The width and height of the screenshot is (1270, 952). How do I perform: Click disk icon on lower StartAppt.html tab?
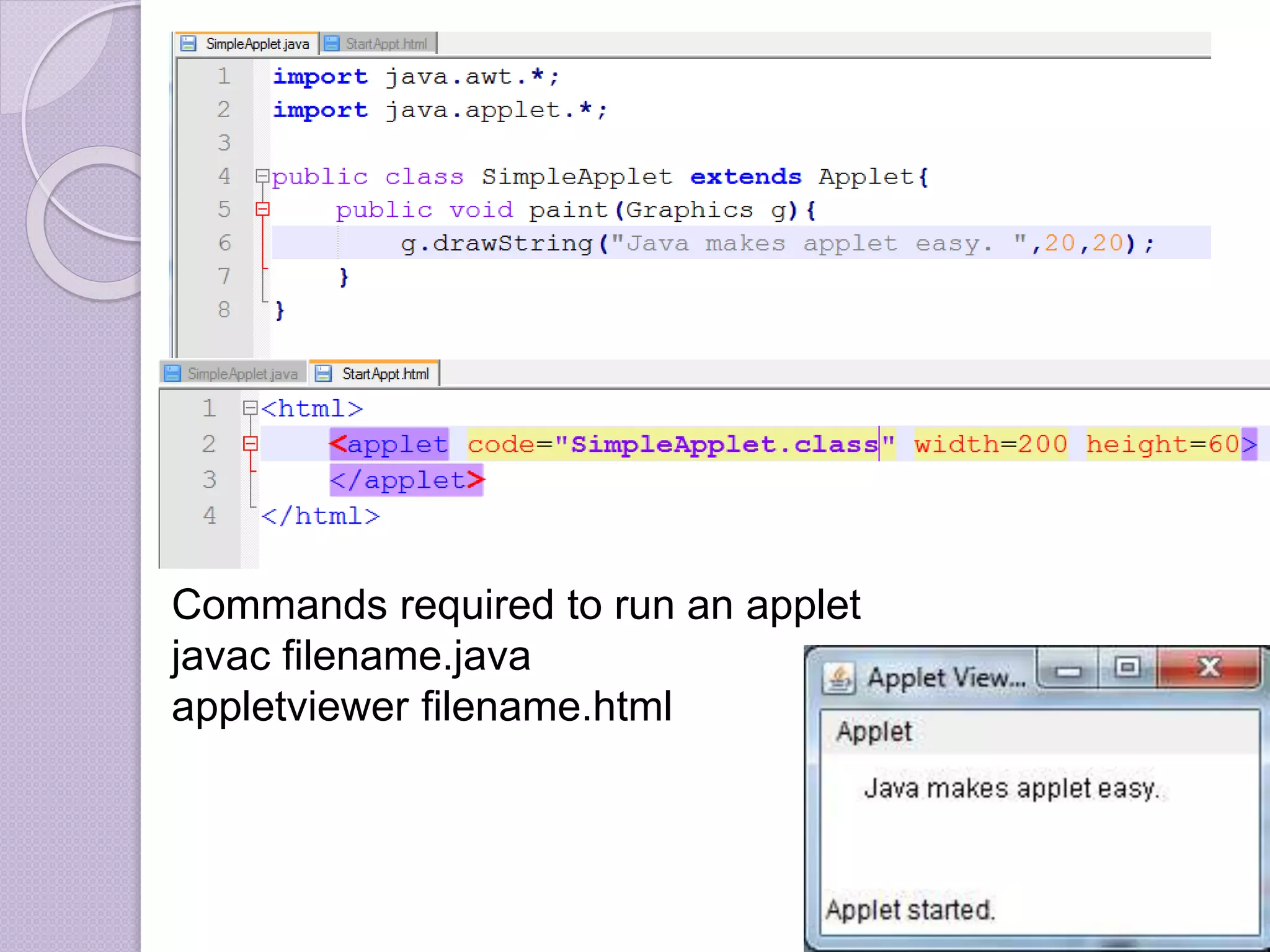point(323,374)
